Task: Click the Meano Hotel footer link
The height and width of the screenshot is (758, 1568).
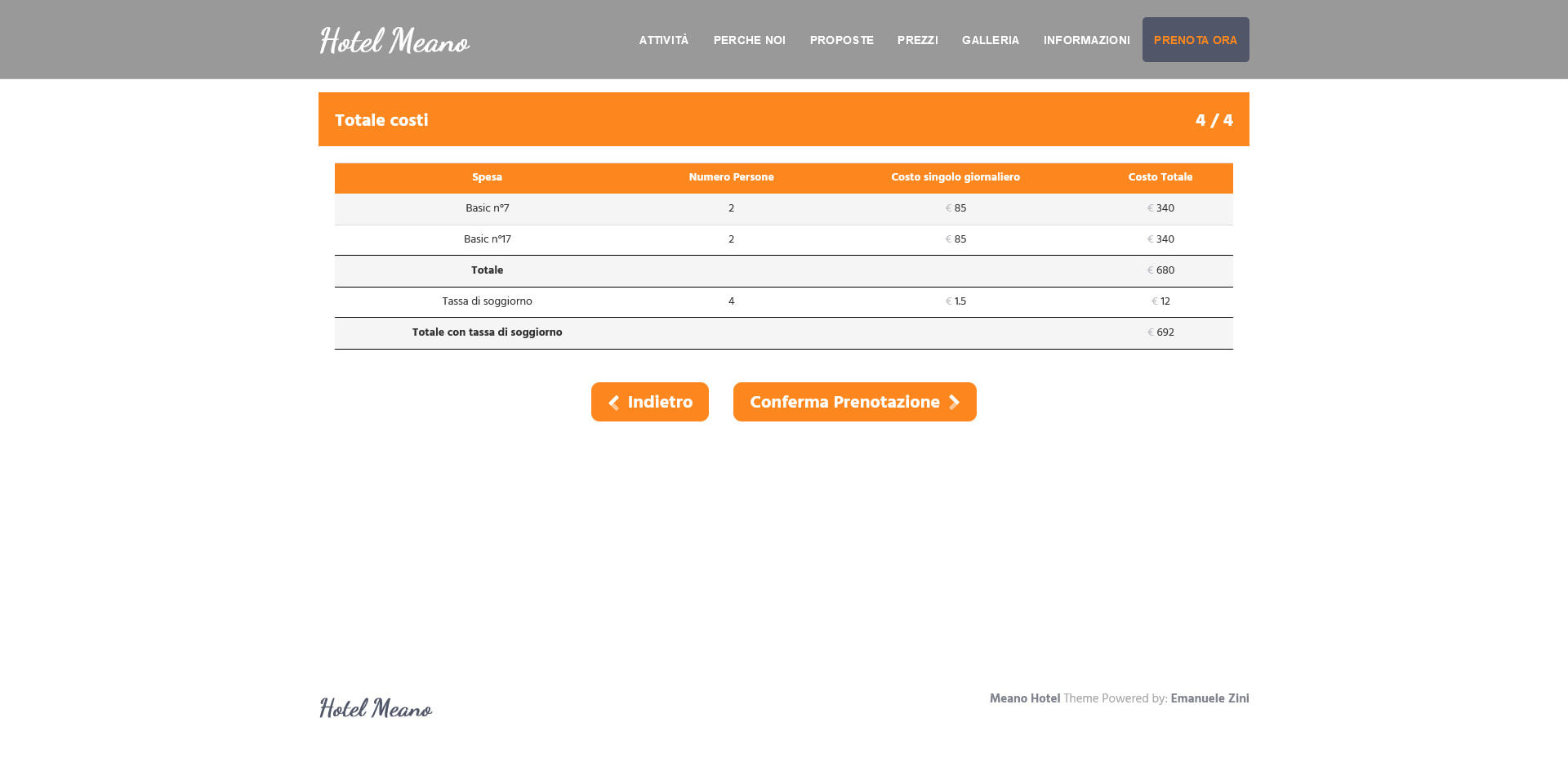Action: (1024, 698)
